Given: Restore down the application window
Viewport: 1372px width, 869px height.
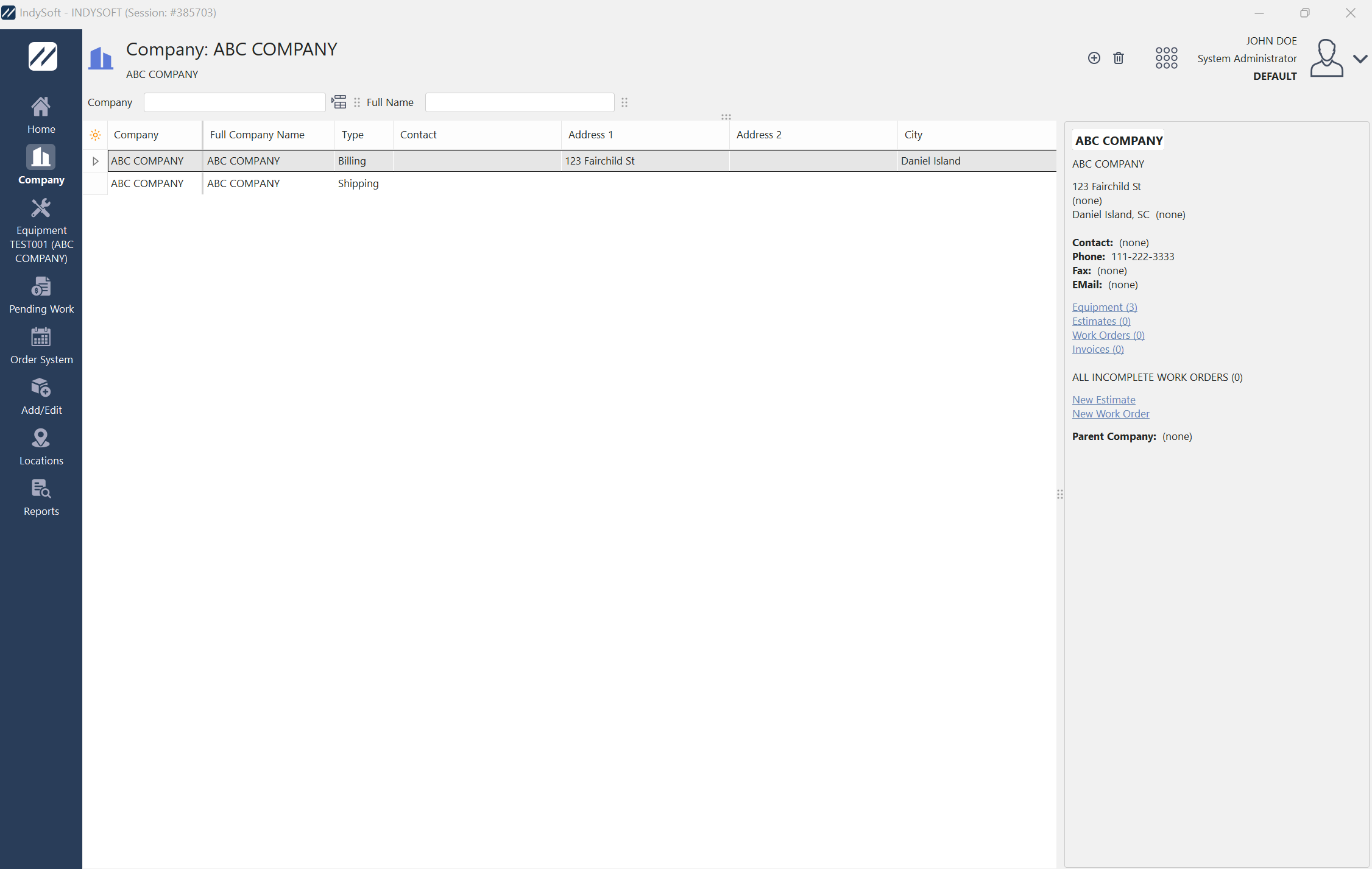Looking at the screenshot, I should pyautogui.click(x=1304, y=13).
